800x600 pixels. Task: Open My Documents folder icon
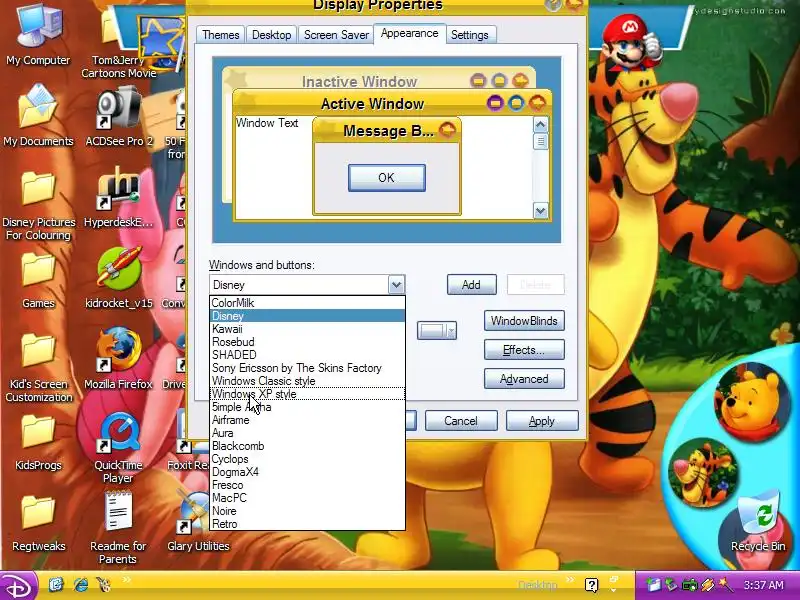pos(38,116)
